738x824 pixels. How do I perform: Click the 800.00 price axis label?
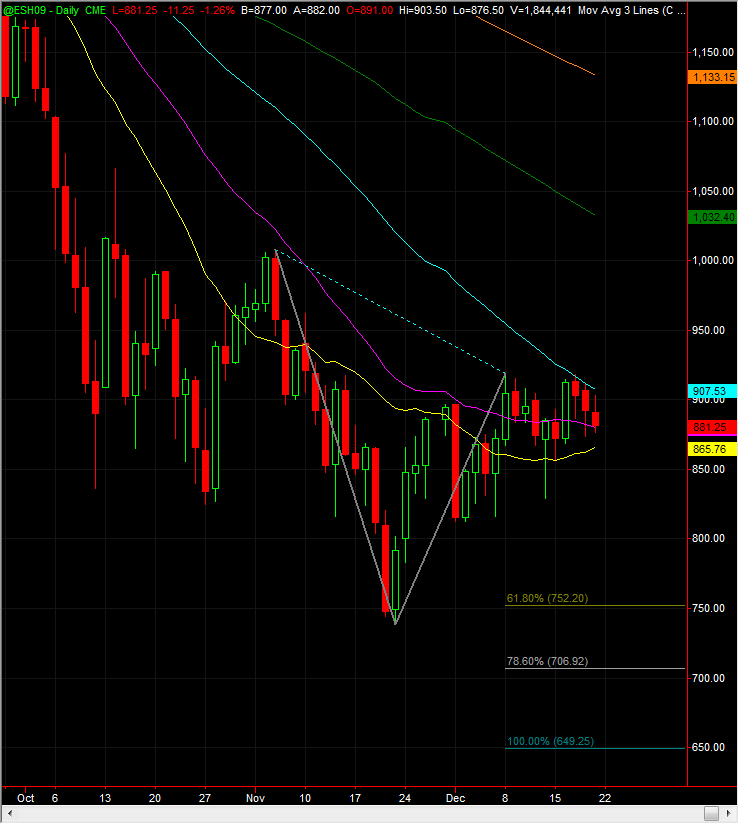click(709, 538)
